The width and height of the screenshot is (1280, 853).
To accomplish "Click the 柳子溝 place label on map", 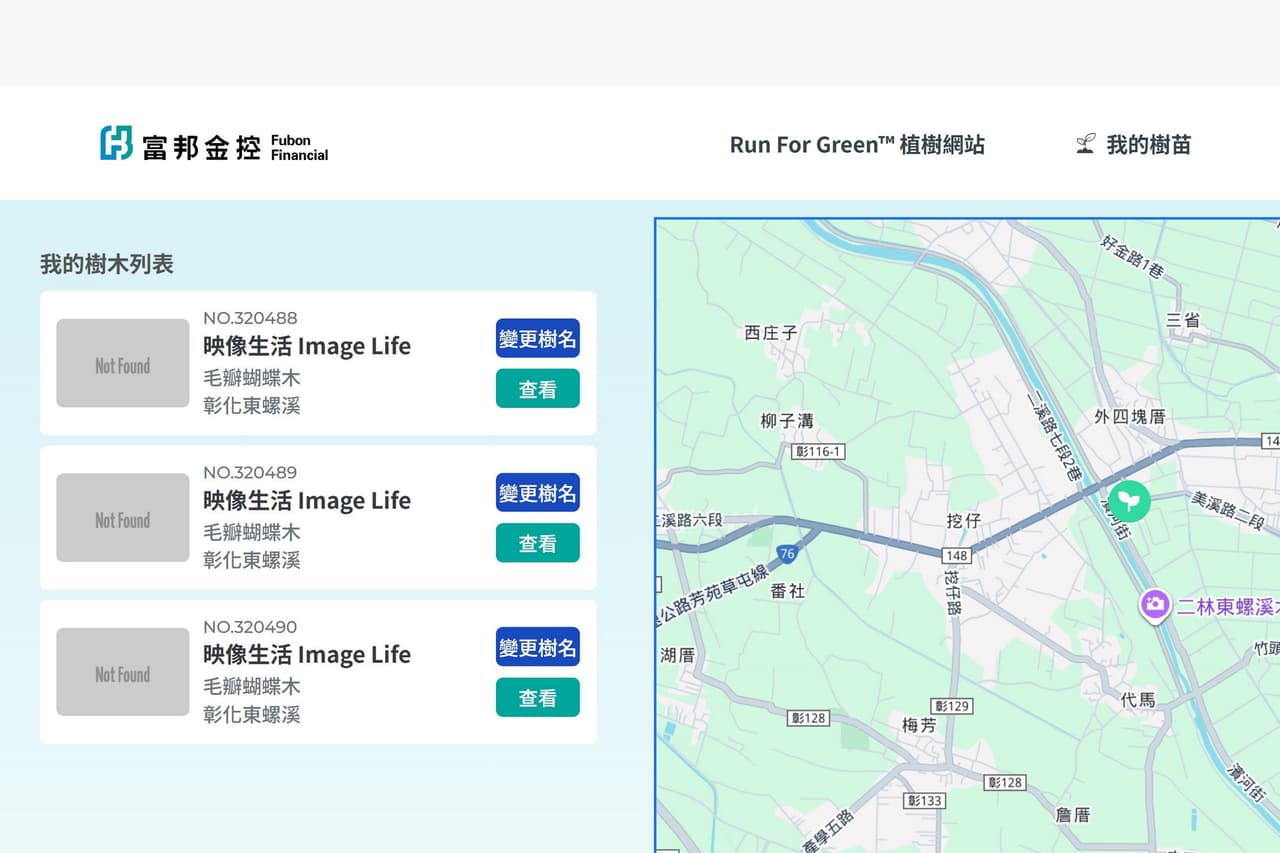I will click(787, 421).
